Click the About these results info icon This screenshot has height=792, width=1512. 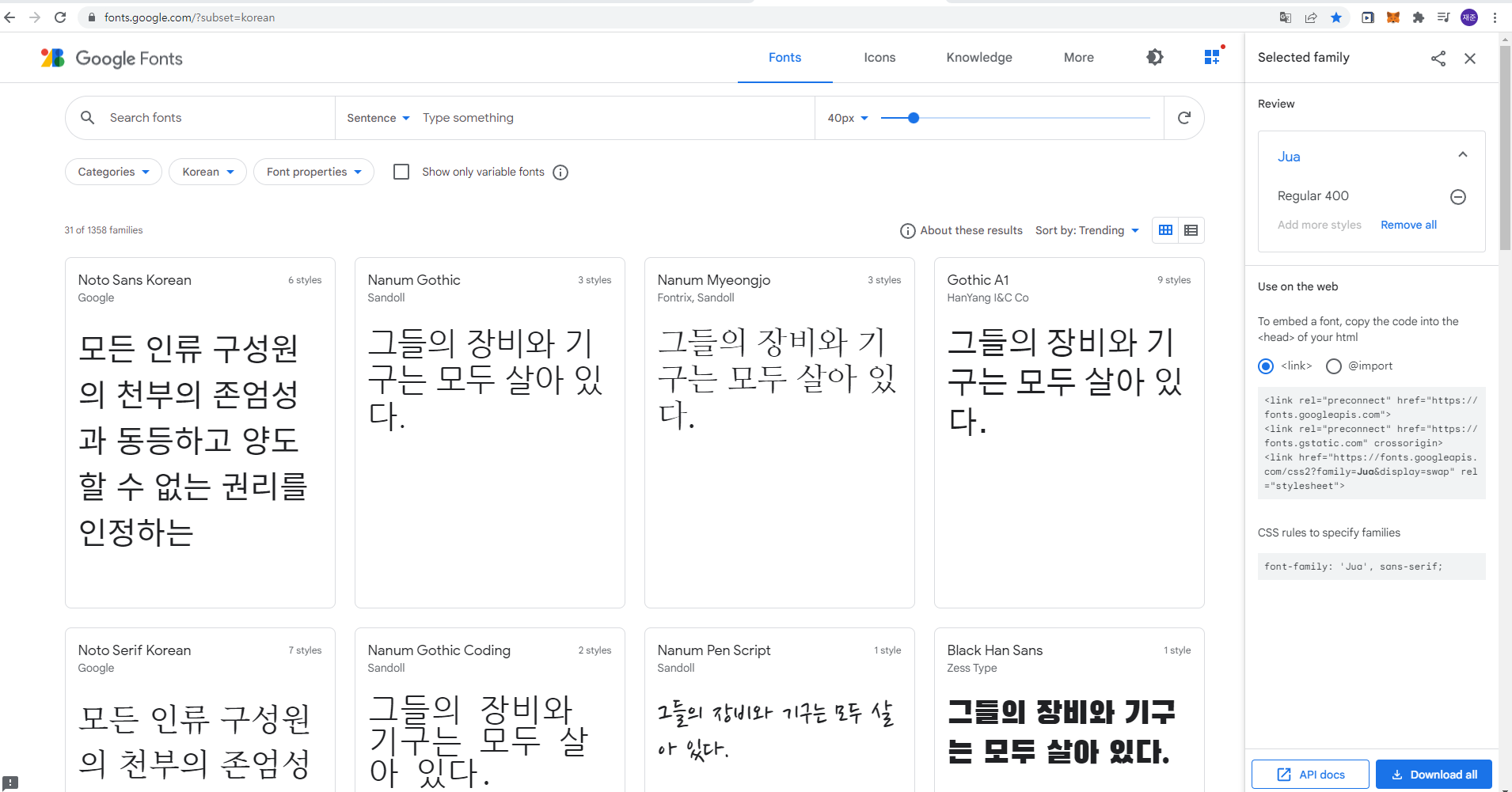908,231
